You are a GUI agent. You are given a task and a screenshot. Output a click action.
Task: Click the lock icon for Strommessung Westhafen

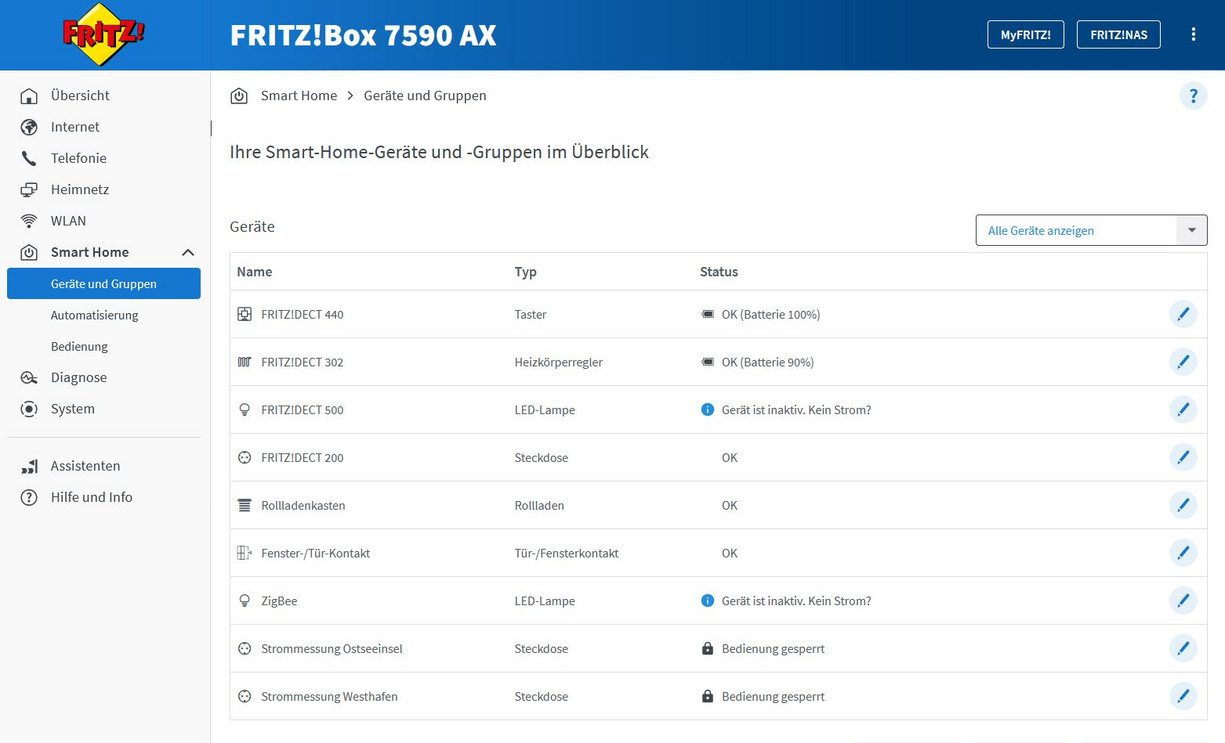(708, 696)
